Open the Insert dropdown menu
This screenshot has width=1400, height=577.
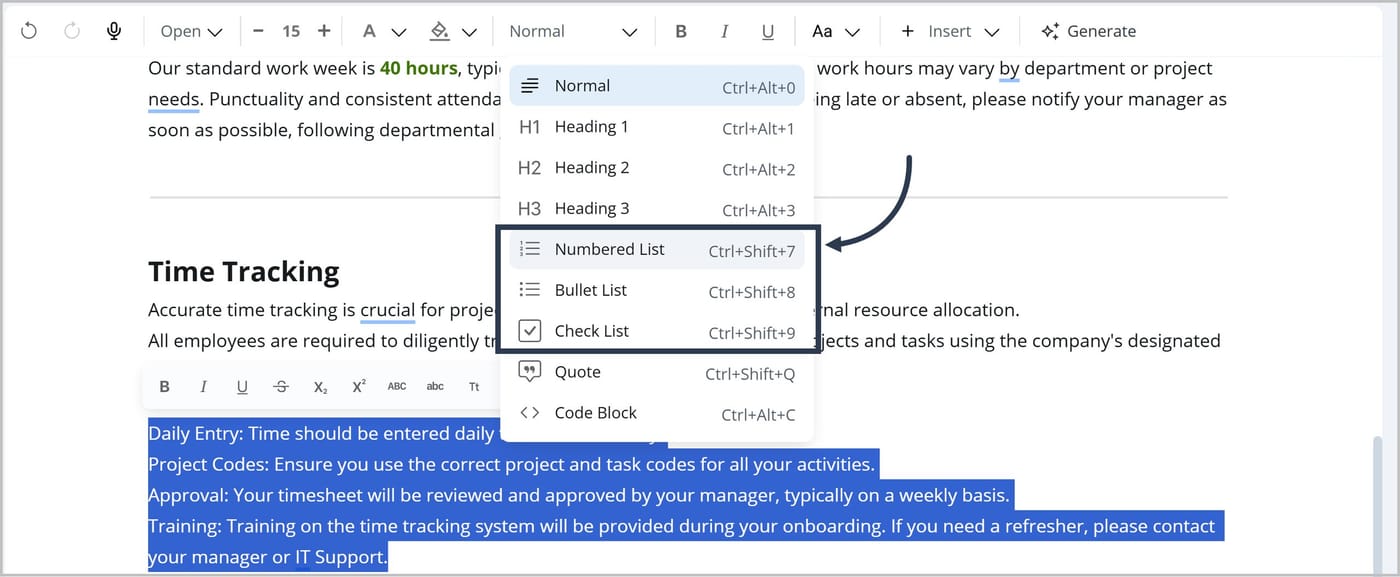(x=950, y=31)
